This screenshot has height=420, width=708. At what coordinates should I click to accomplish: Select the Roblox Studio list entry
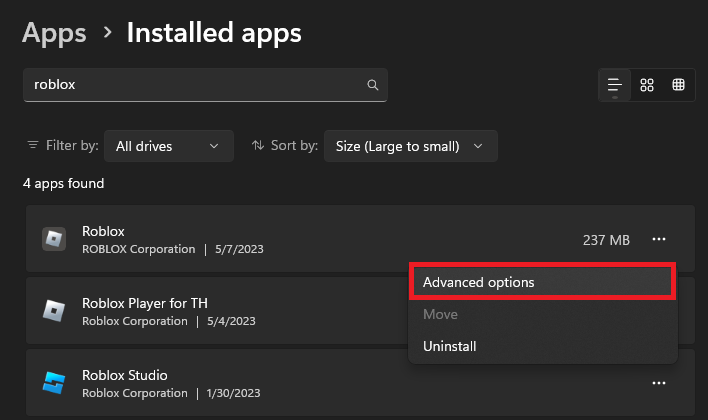(300, 383)
